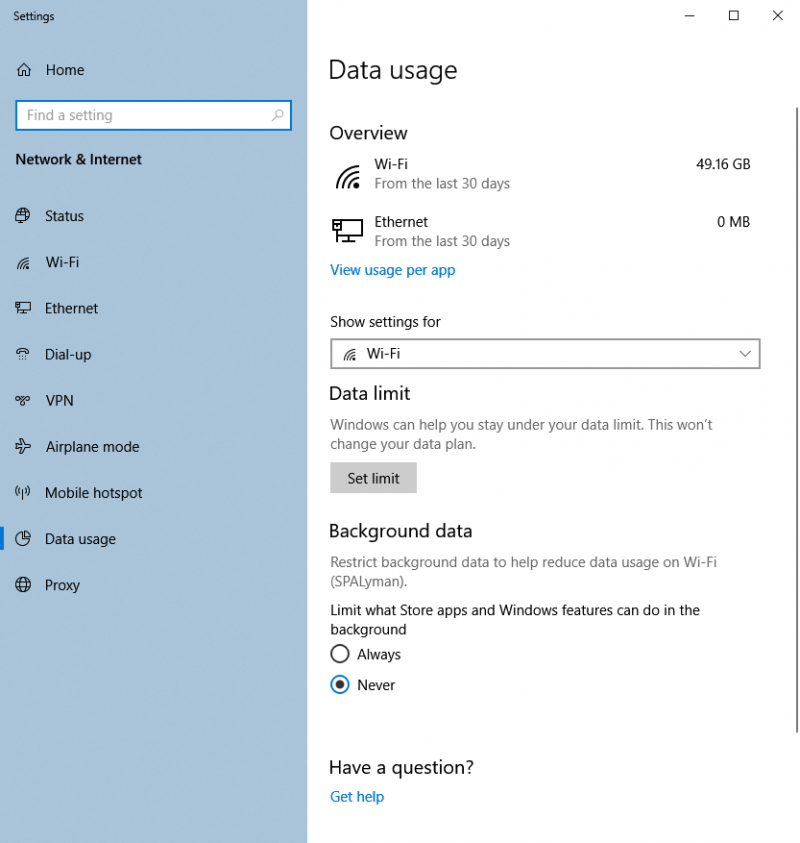Click the Wi-Fi signal icon in sidebar
The height and width of the screenshot is (843, 800).
(x=23, y=262)
